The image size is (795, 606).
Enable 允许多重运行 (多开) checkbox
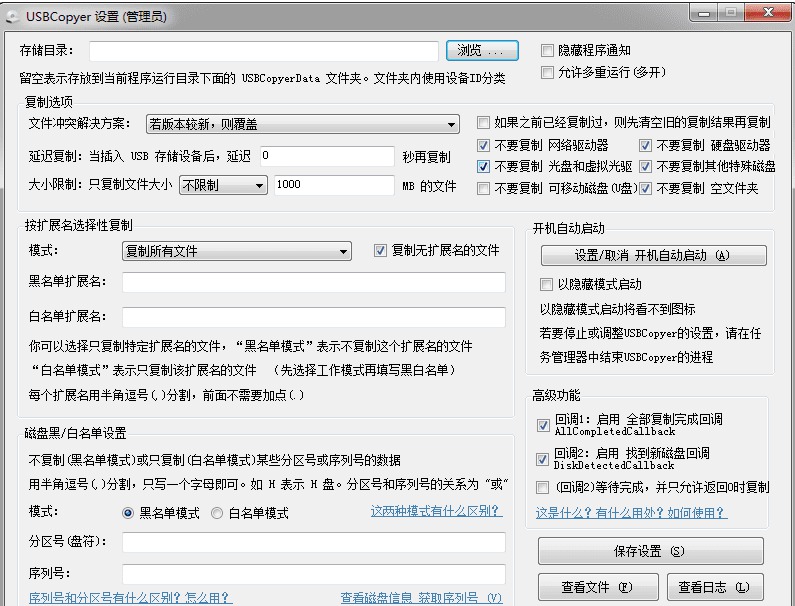click(547, 73)
